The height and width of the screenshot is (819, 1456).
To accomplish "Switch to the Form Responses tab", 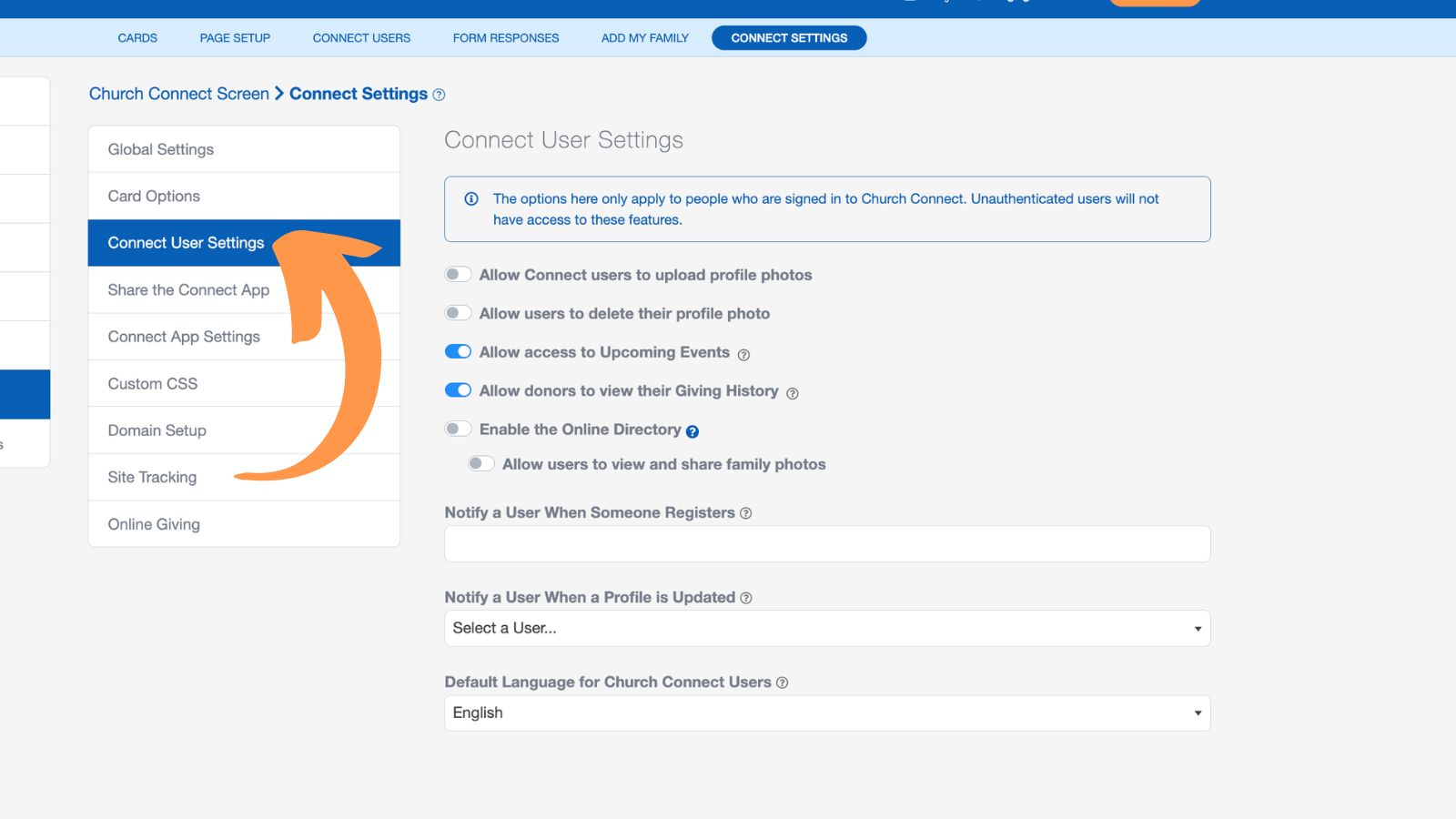I will coord(506,38).
